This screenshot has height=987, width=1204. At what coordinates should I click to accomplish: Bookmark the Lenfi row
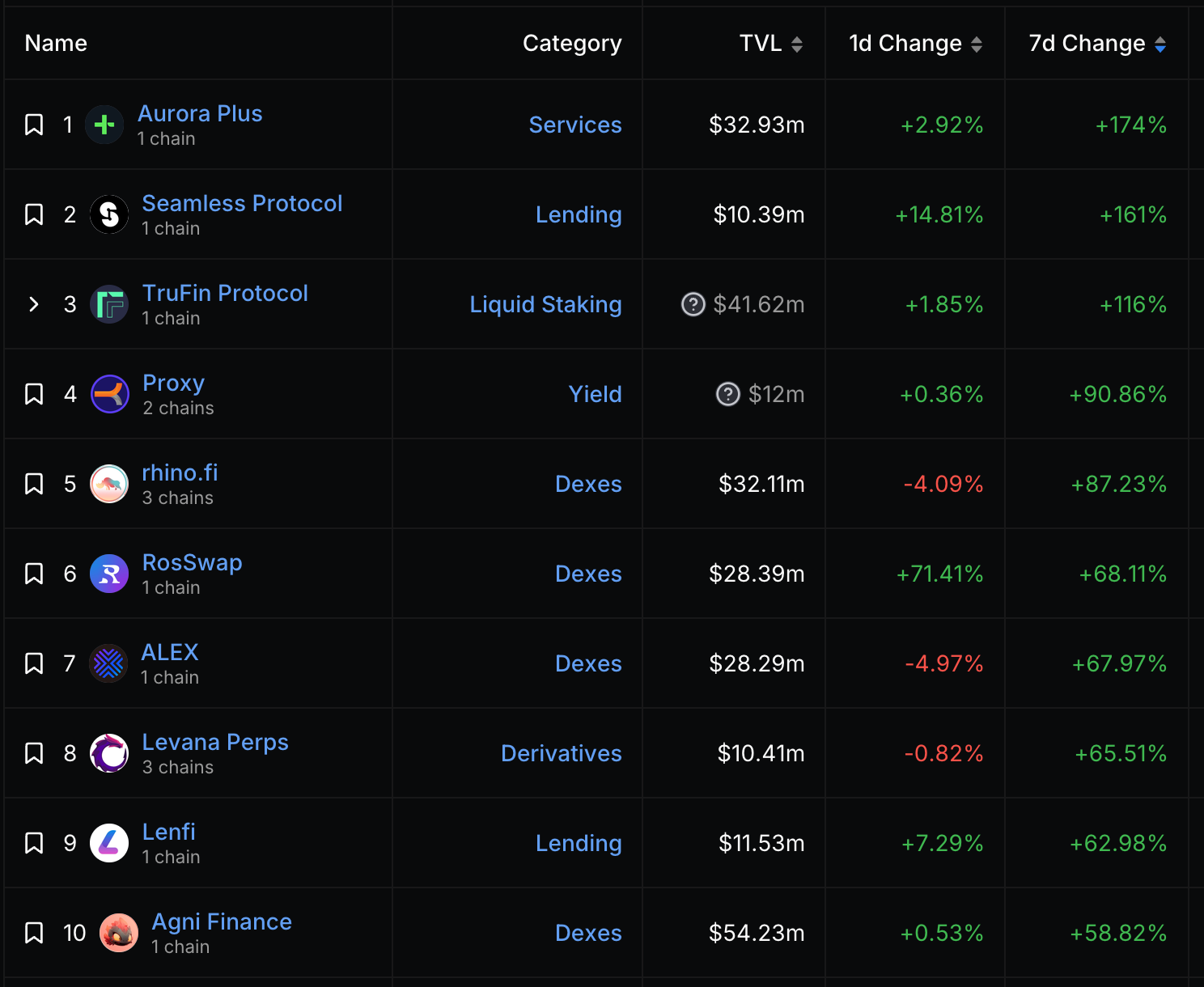click(x=34, y=843)
